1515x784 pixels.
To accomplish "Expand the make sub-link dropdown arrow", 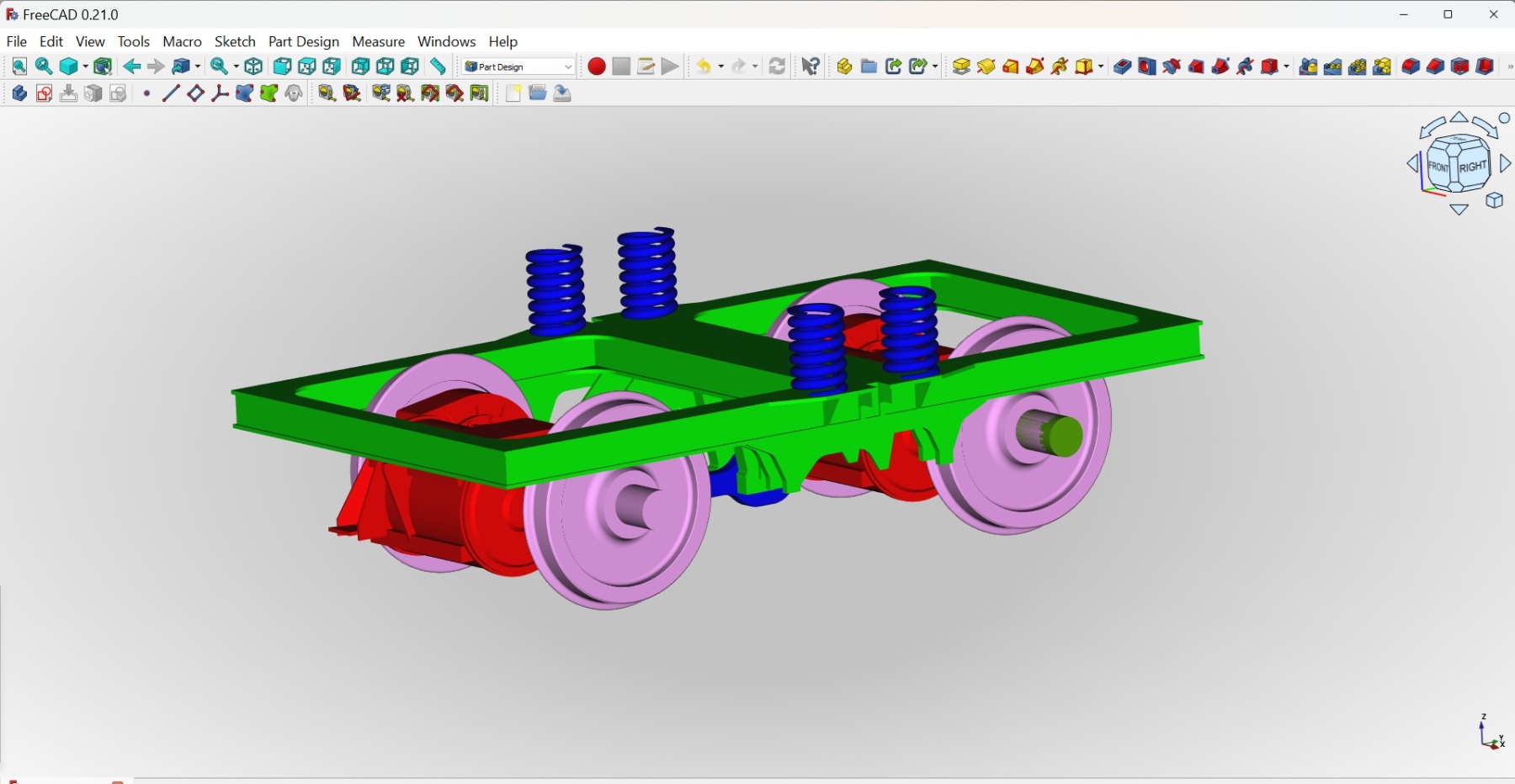I will 935,66.
